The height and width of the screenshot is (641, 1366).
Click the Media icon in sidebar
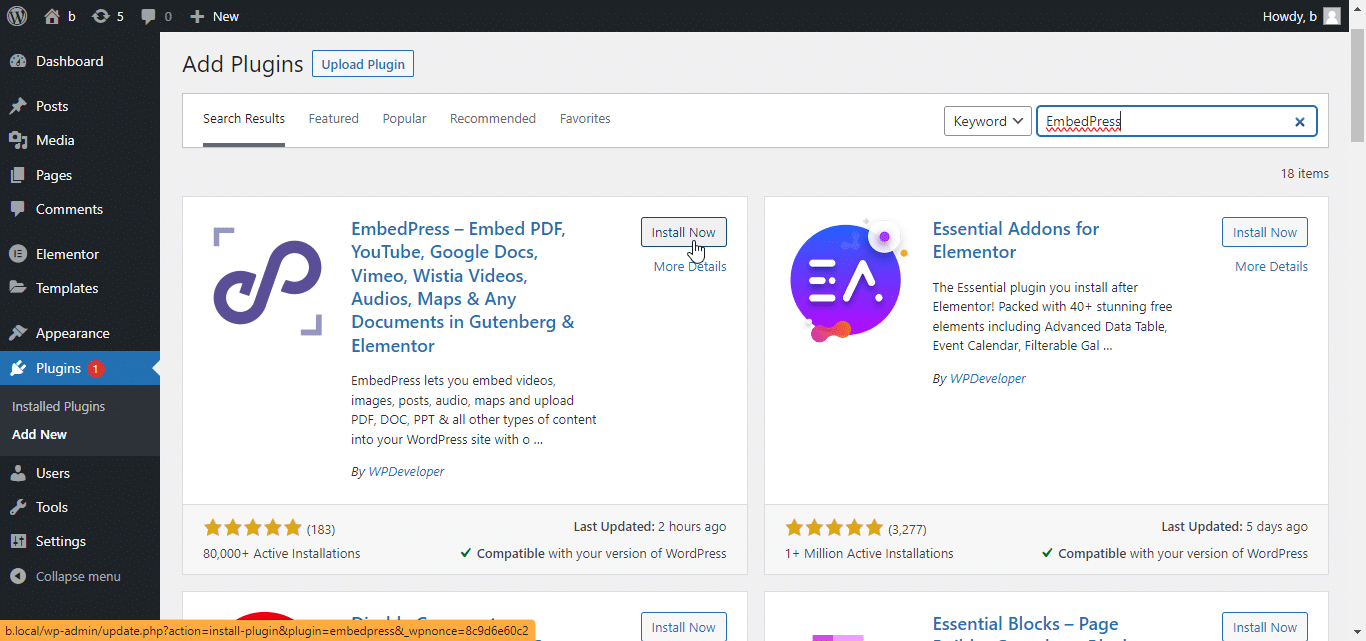(18, 140)
